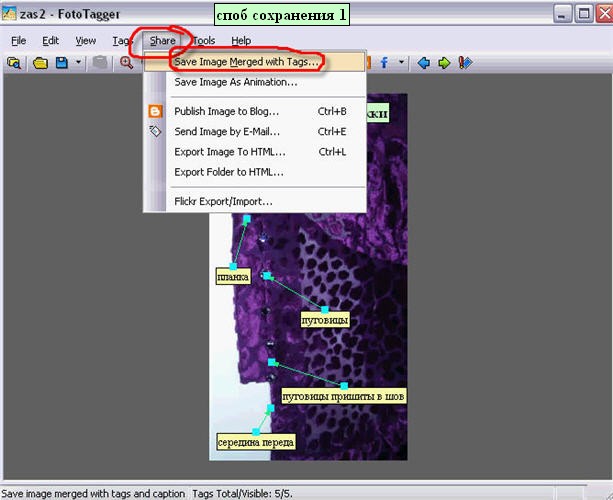
Task: Choose Export Folder to HTML
Action: pyautogui.click(x=255, y=172)
